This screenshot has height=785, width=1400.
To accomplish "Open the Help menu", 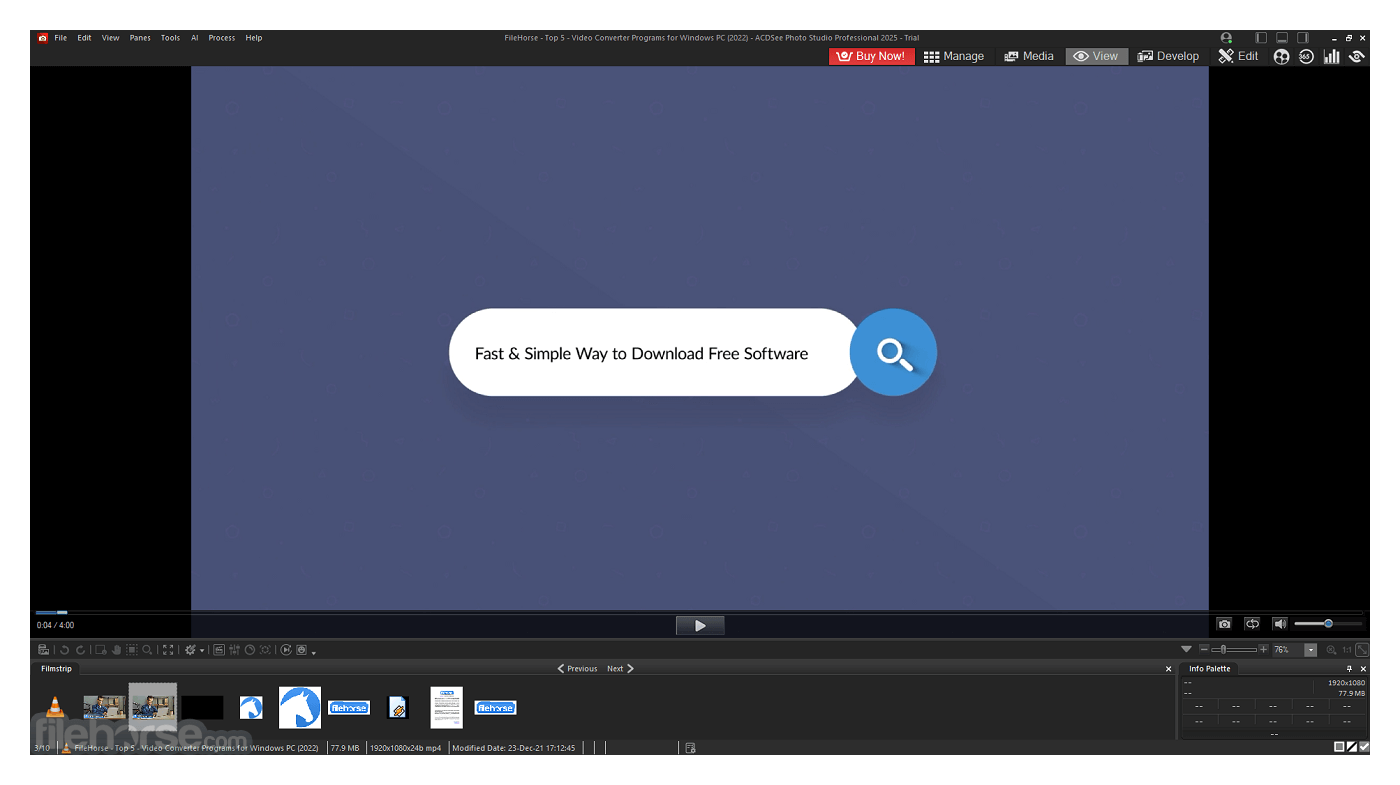I will pos(254,38).
